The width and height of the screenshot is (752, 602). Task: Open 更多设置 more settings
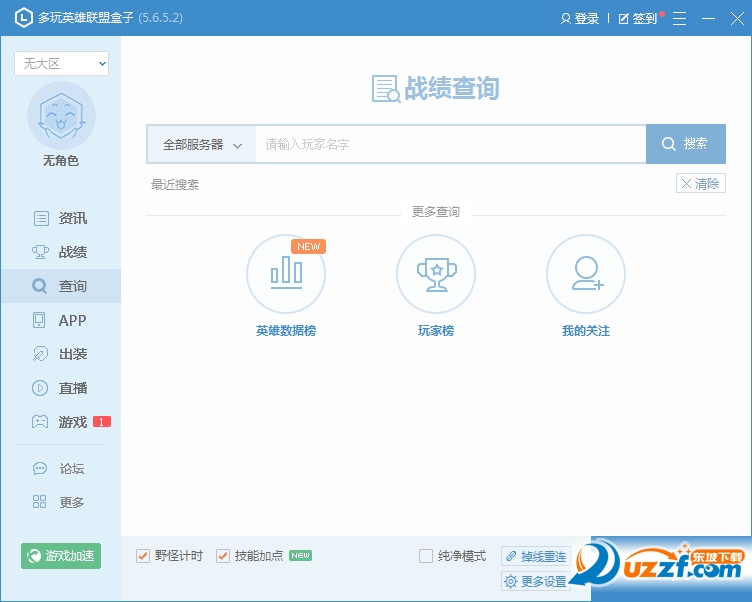coord(536,581)
